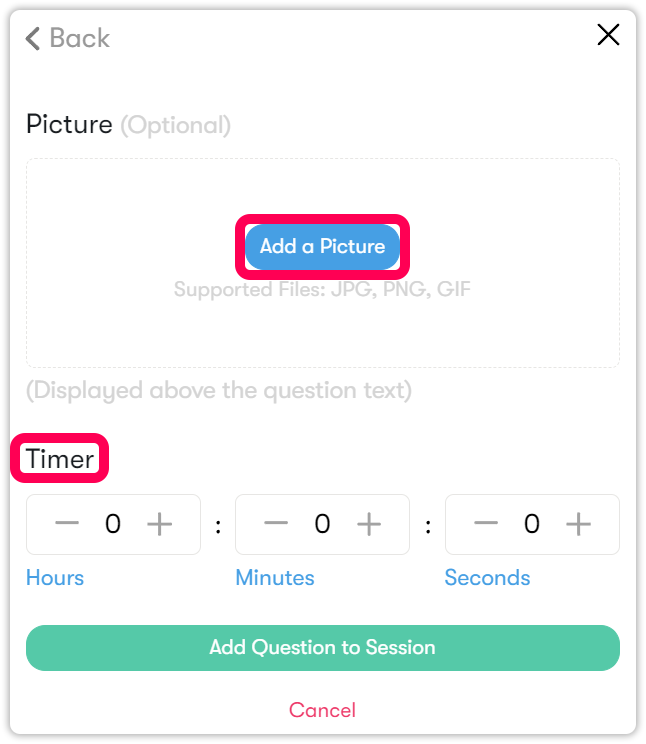
Task: Click the Seconds label under the timer
Action: [x=487, y=578]
